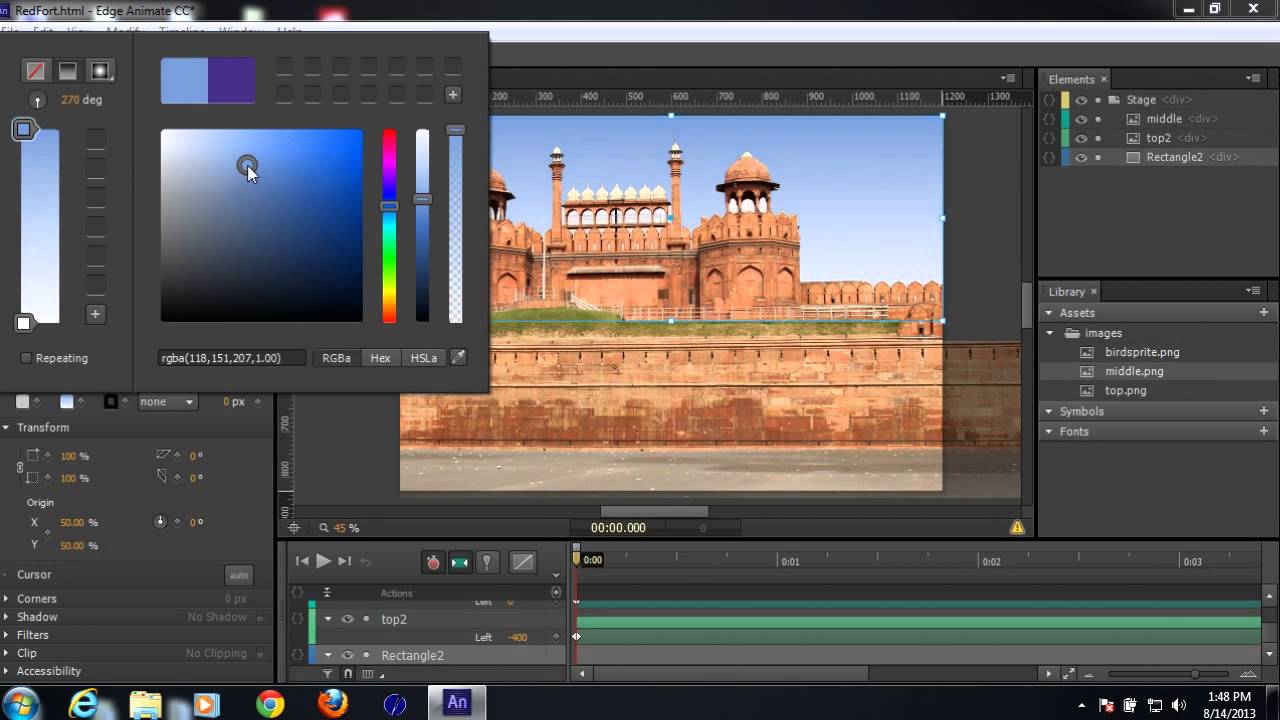Hide the Stage element via eye icon
The height and width of the screenshot is (720, 1280).
(1081, 100)
